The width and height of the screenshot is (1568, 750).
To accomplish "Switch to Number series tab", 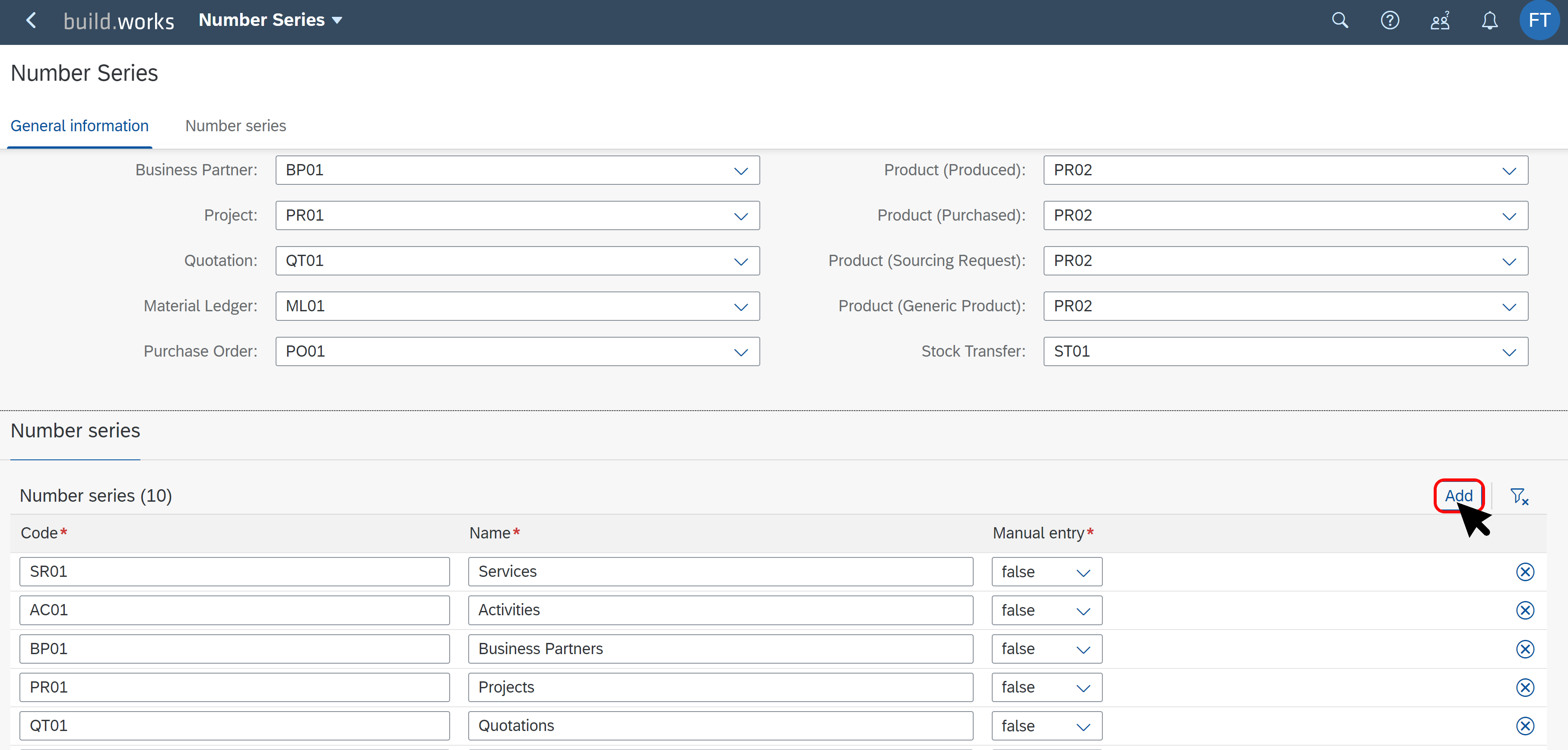I will tap(235, 126).
